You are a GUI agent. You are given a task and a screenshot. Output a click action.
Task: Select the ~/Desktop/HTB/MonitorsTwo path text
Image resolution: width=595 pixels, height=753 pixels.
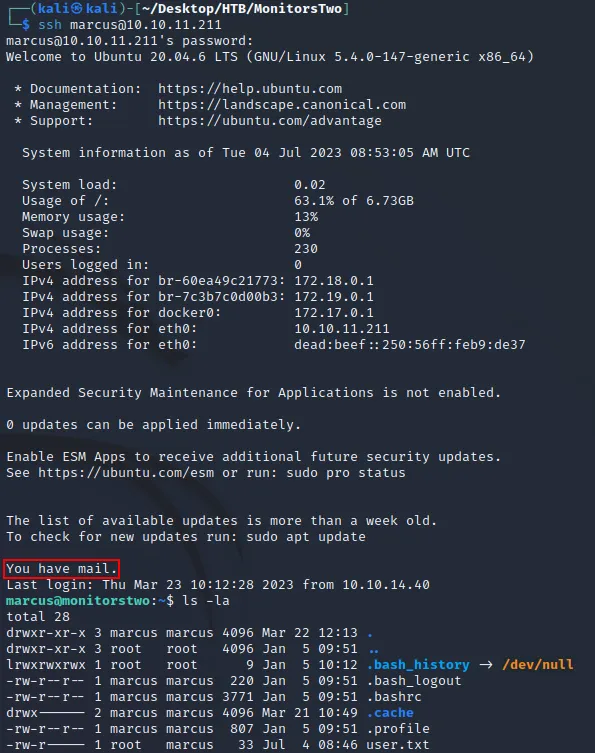pyautogui.click(x=242, y=9)
